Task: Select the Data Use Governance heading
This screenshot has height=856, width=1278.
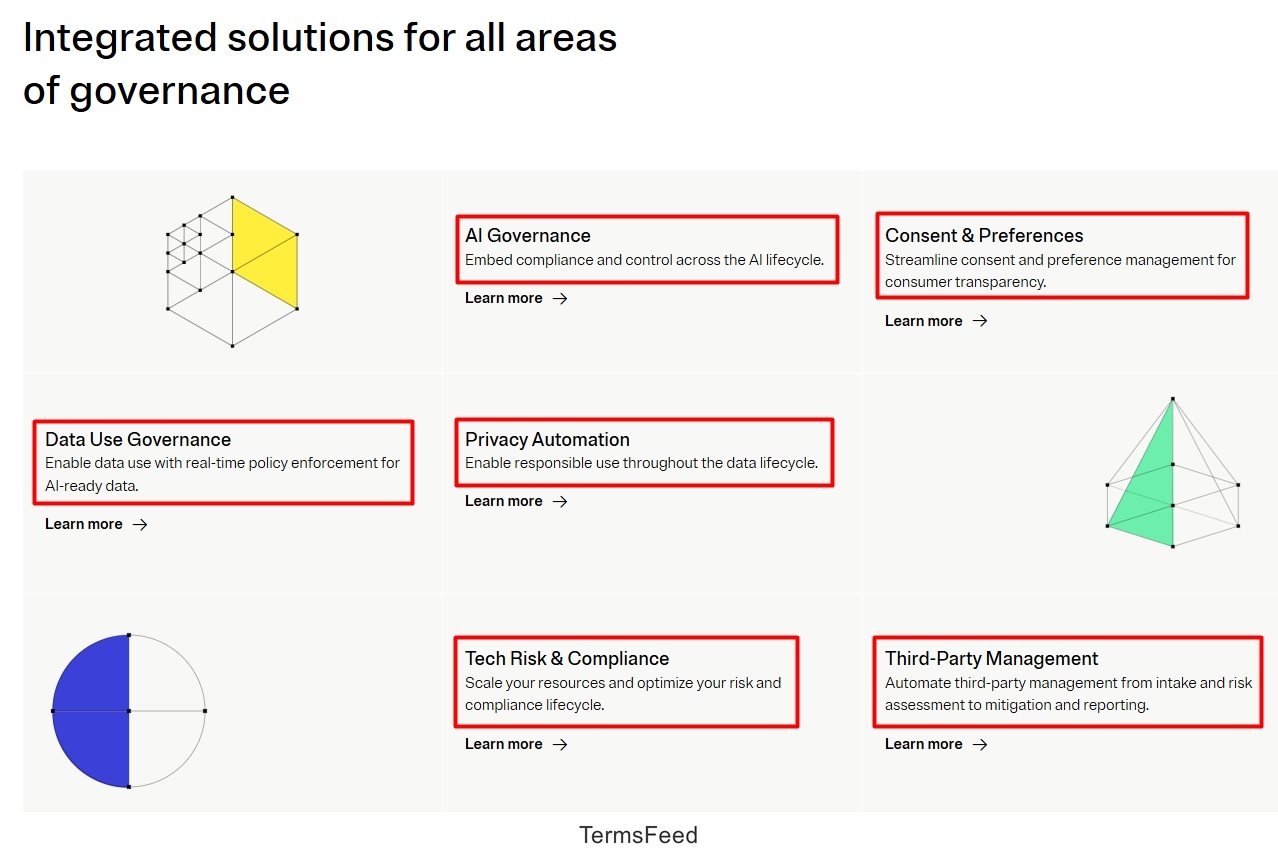Action: 138,439
